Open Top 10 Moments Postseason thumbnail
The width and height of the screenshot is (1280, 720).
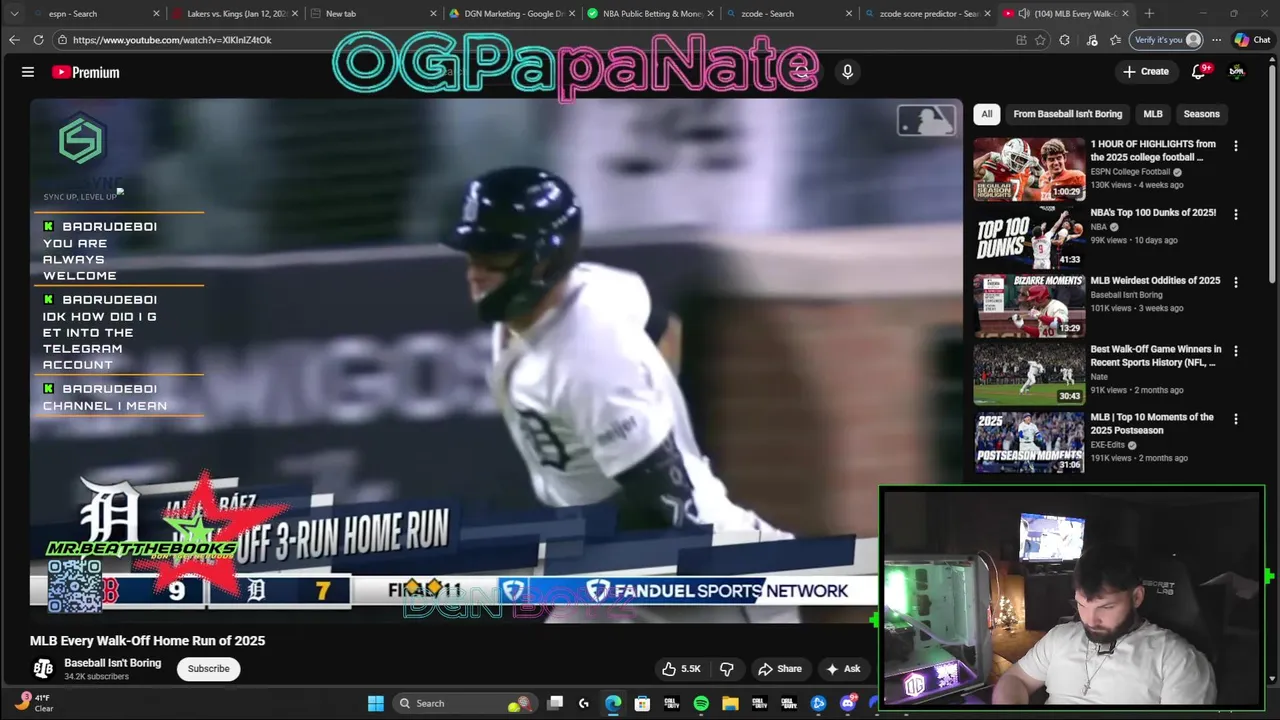pos(1029,442)
